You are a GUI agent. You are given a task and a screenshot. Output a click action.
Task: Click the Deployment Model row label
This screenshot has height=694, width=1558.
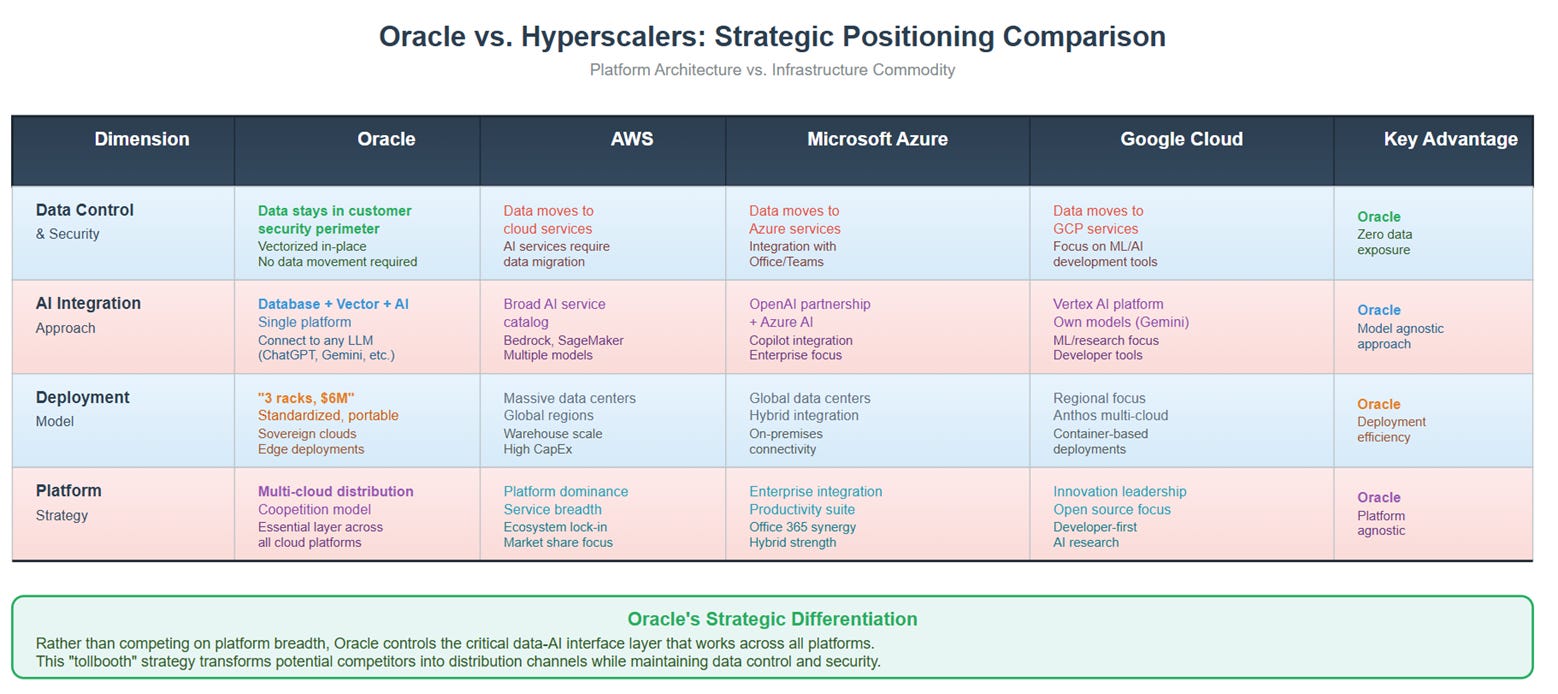82,408
